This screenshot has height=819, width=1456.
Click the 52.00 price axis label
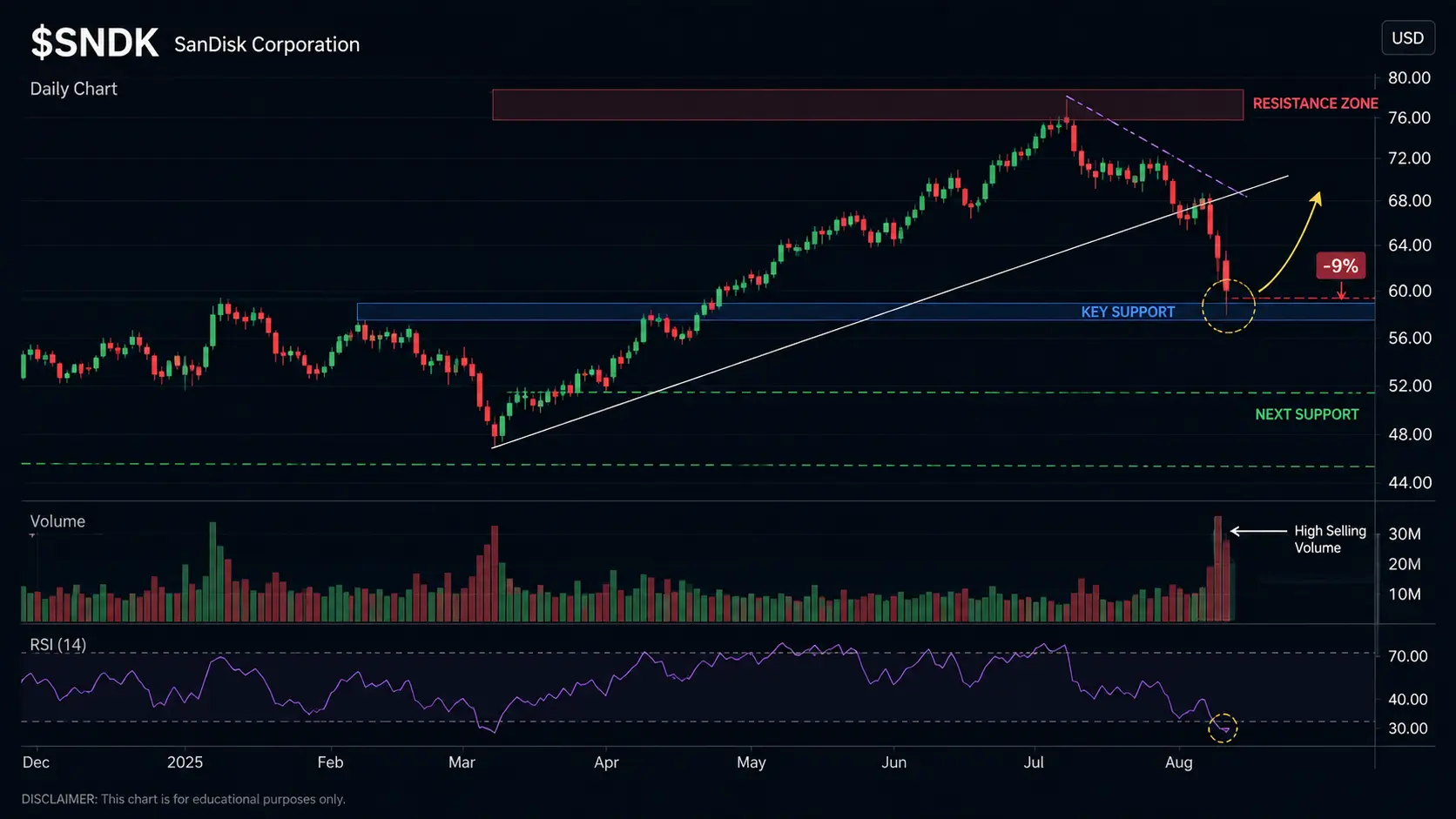[1409, 385]
